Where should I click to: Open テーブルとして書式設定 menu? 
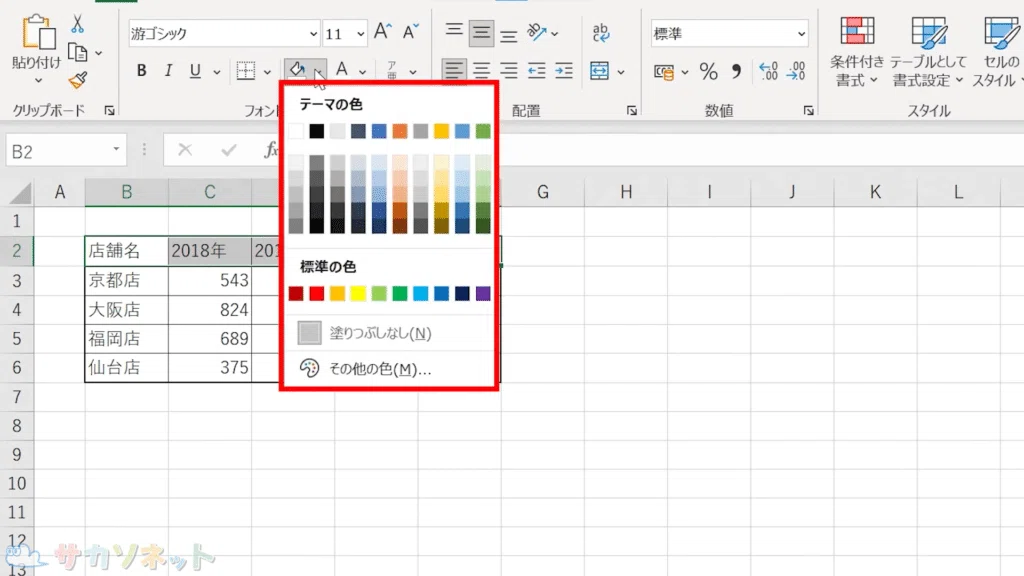(x=928, y=52)
